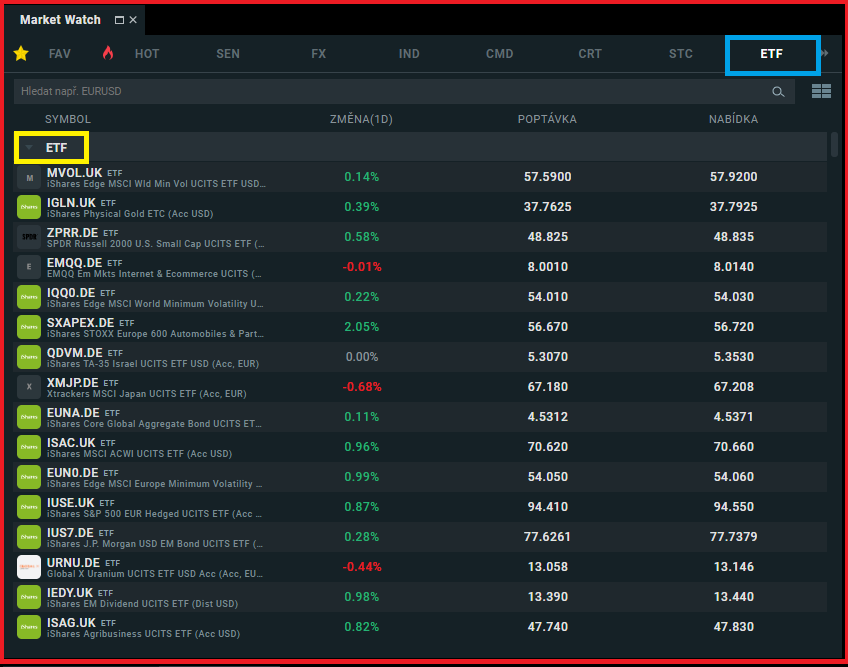Click the IGLN.UK iShares logo icon
This screenshot has width=848, height=667.
(29, 207)
